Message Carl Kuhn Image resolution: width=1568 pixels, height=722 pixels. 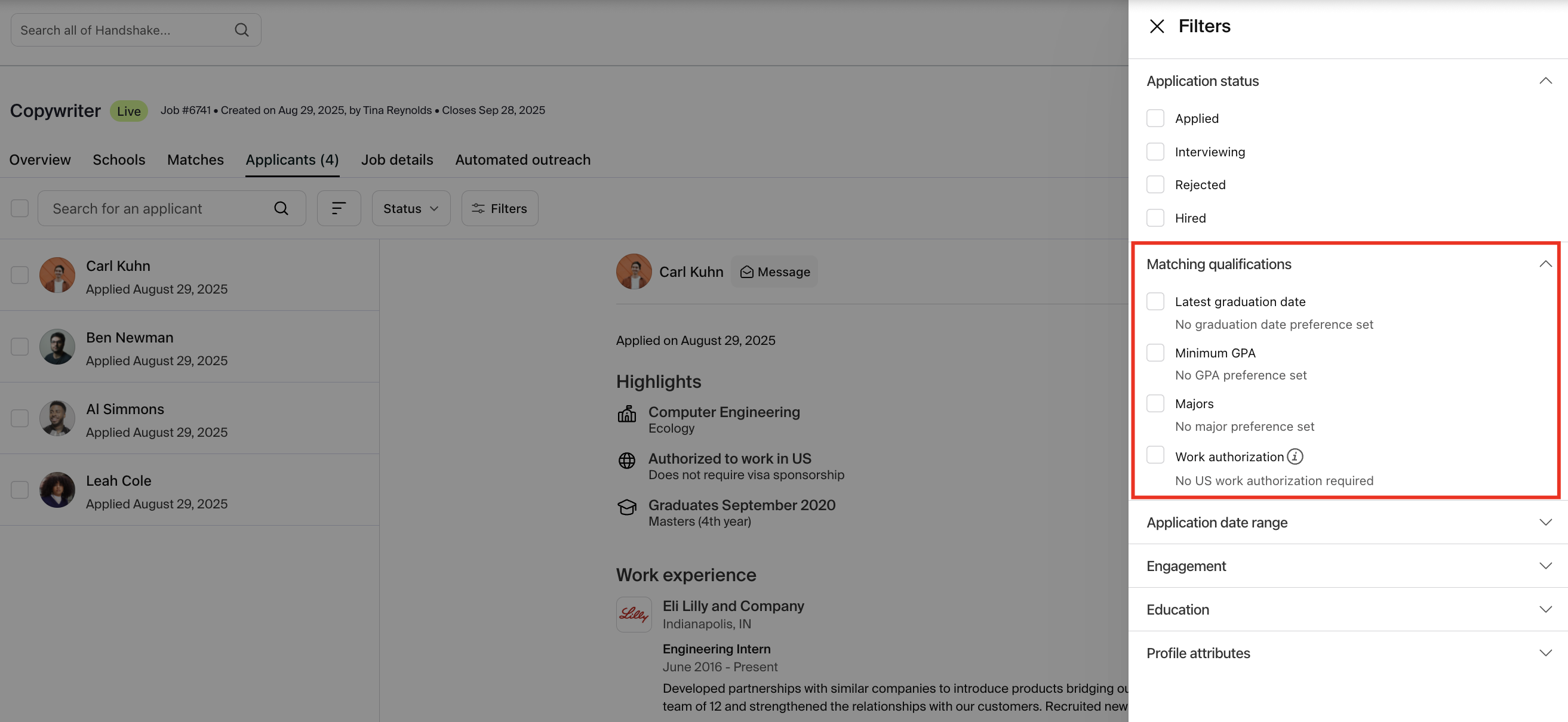774,271
